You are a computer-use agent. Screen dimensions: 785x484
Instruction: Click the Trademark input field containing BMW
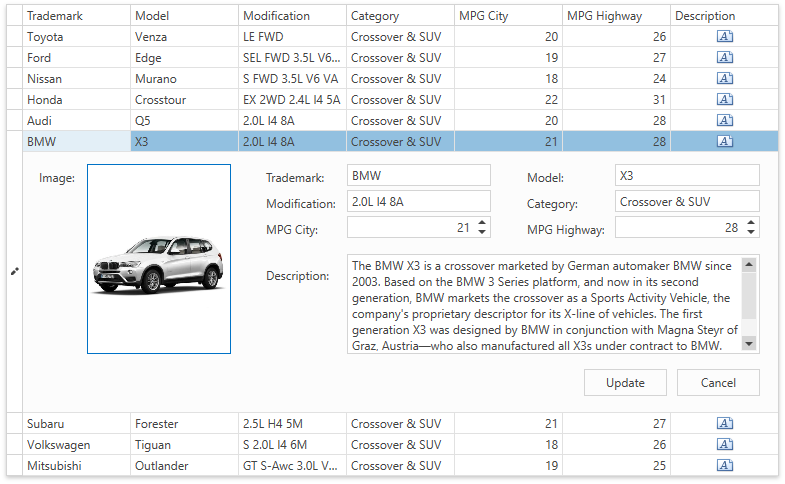[419, 176]
